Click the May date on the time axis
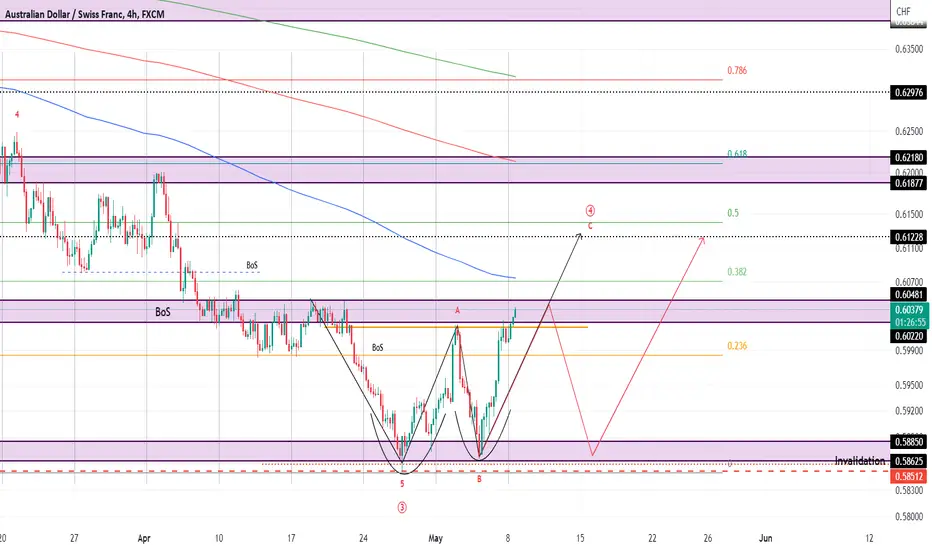This screenshot has width=932, height=550. (x=436, y=538)
